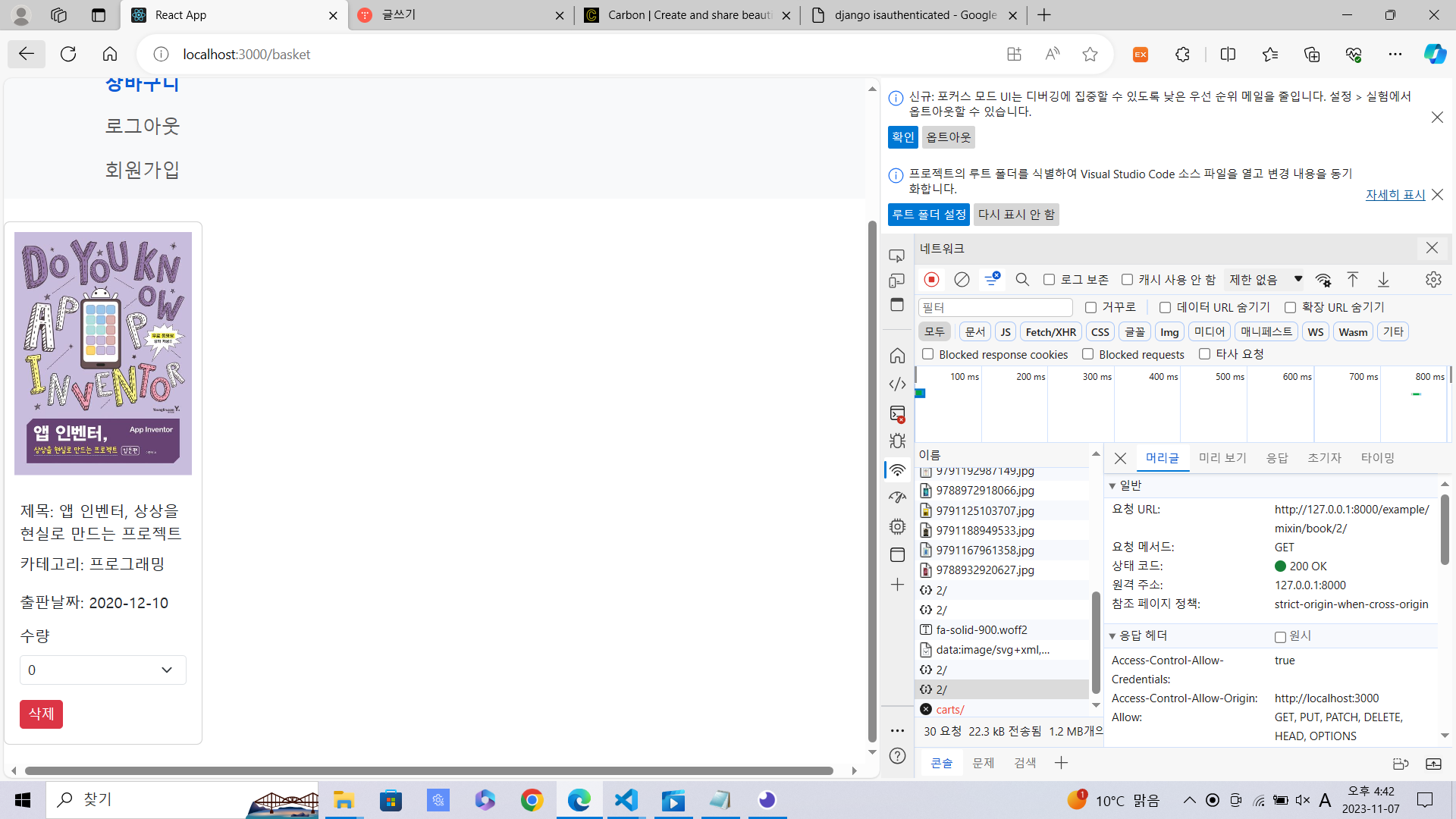
Task: Click the 필터 input field
Action: coord(995,308)
